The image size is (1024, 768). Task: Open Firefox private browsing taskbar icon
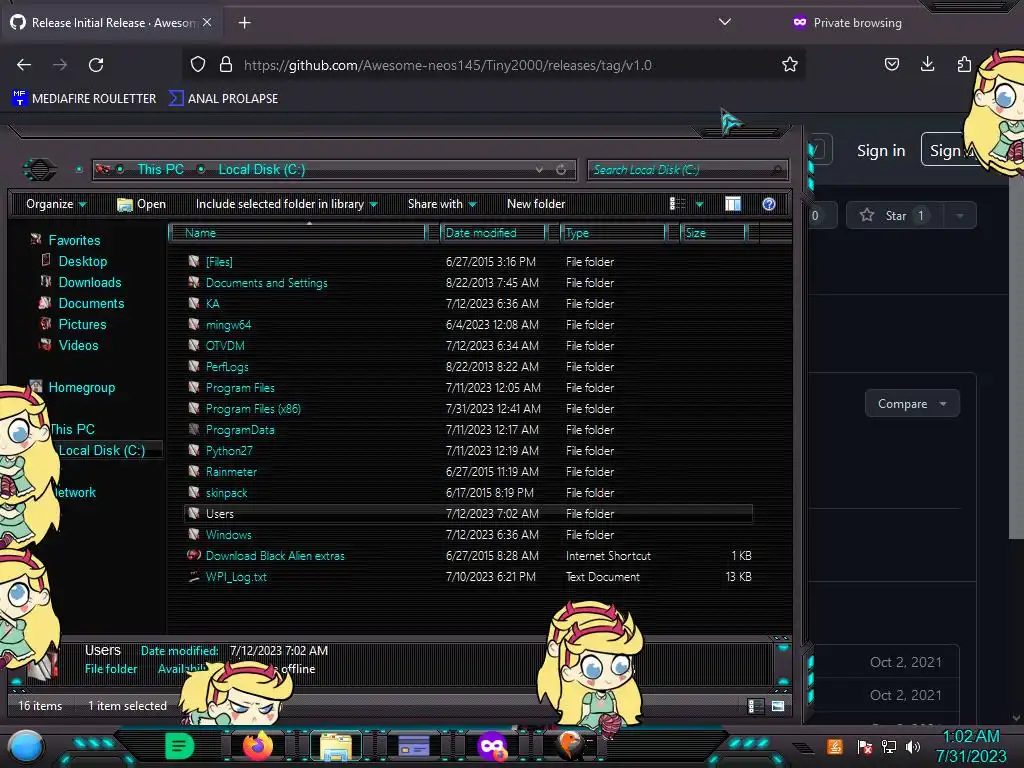tap(492, 746)
